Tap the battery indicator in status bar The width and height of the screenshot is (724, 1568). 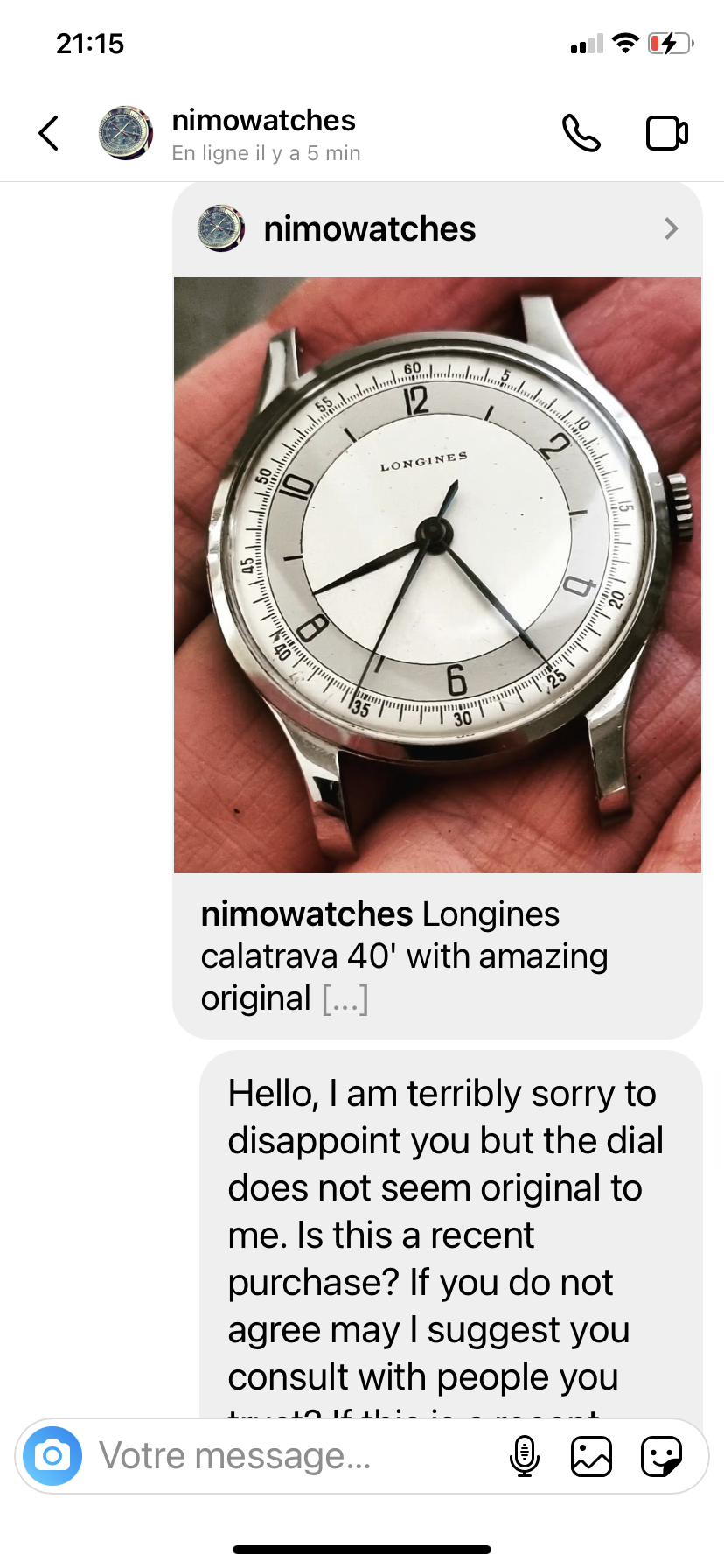[x=671, y=43]
